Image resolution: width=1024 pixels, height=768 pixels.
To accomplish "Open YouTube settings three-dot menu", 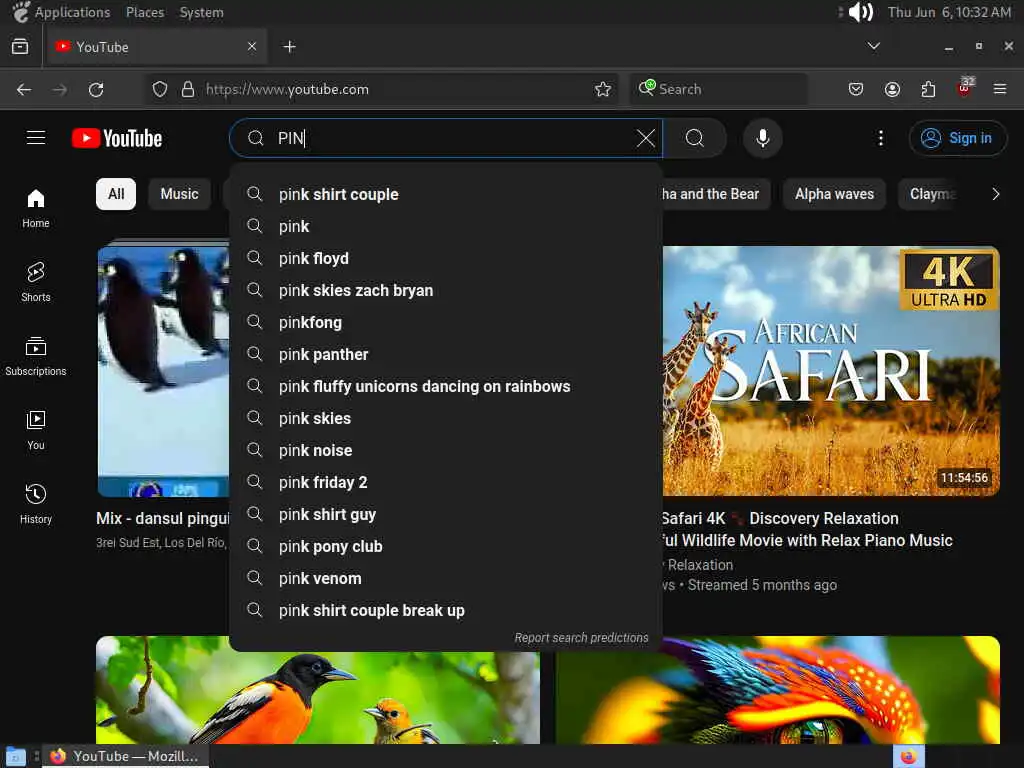I will 880,138.
